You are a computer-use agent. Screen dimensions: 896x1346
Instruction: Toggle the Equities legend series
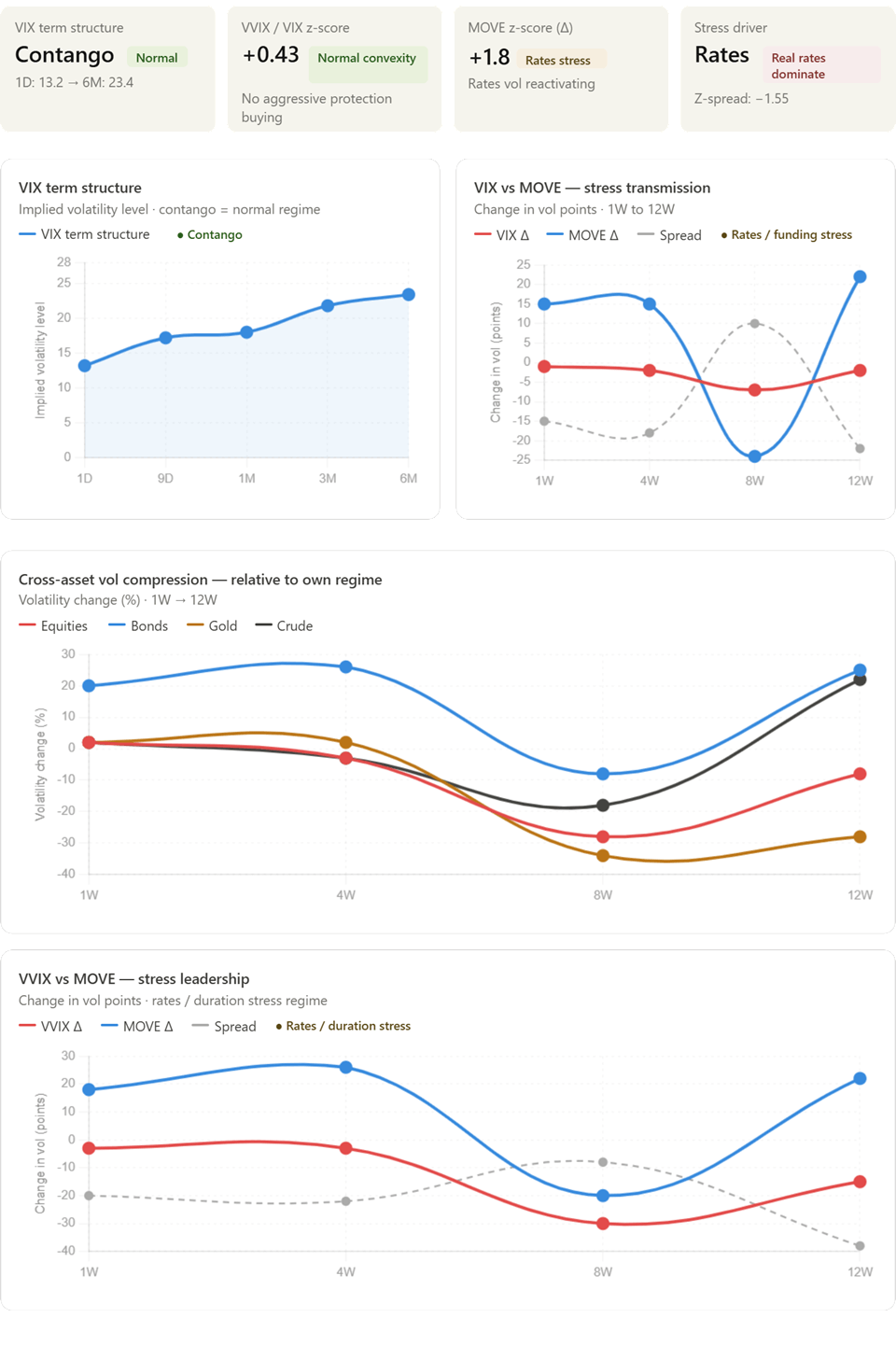pyautogui.click(x=53, y=626)
